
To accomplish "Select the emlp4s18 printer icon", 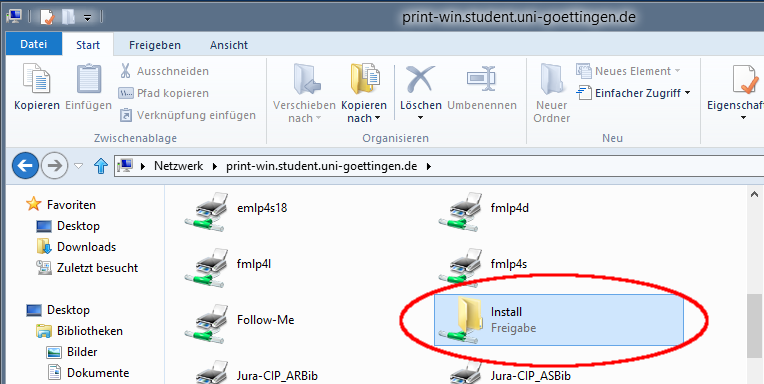I will coord(206,211).
